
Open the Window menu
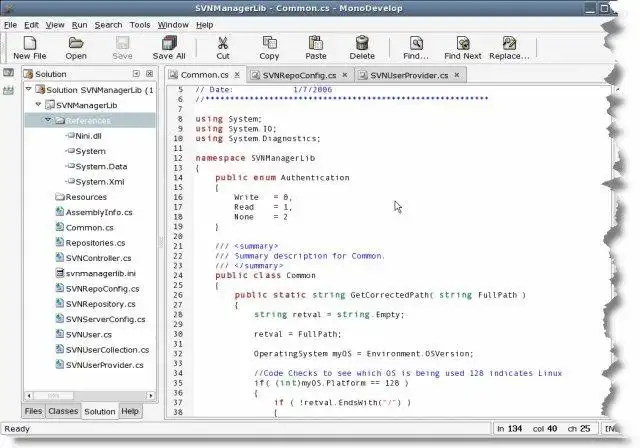coord(173,25)
